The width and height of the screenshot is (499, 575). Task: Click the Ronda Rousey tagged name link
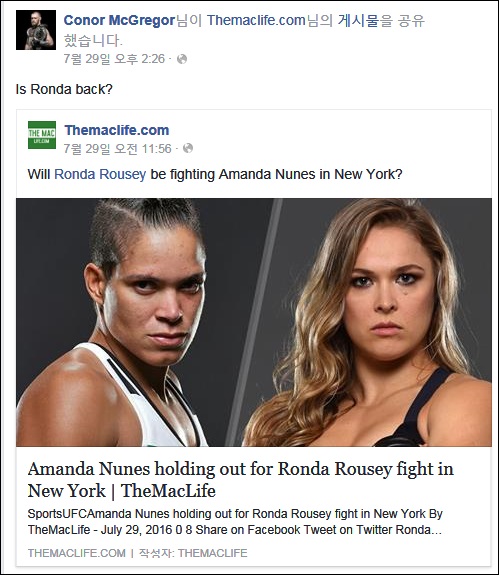(x=100, y=174)
